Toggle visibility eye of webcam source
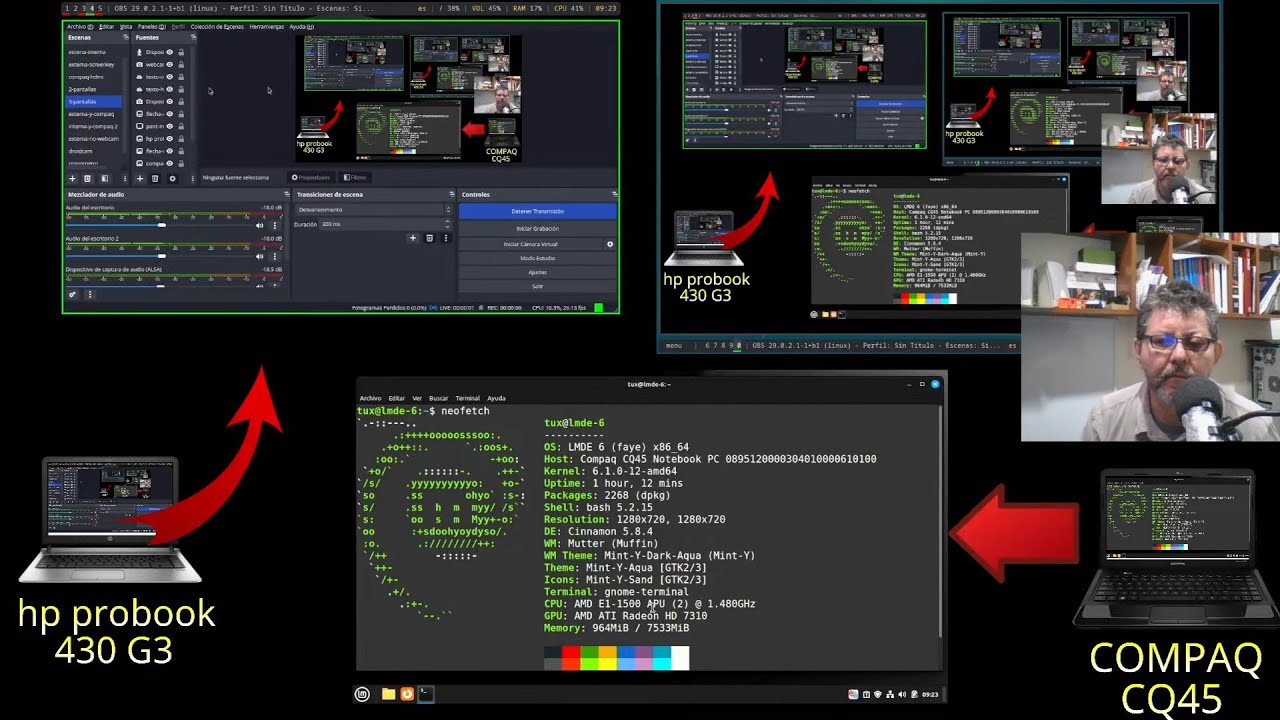The image size is (1280, 720). pos(170,64)
